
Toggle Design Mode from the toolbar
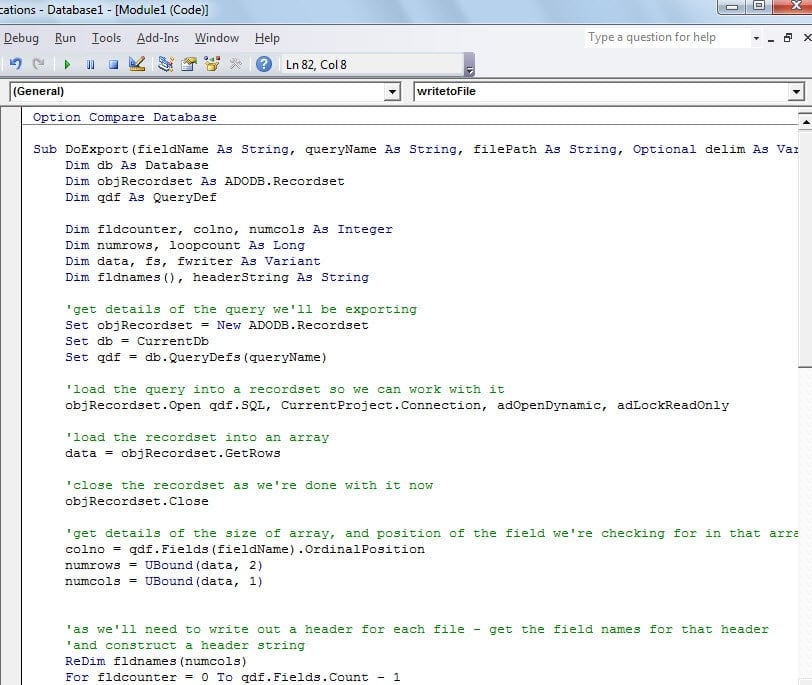[x=136, y=64]
